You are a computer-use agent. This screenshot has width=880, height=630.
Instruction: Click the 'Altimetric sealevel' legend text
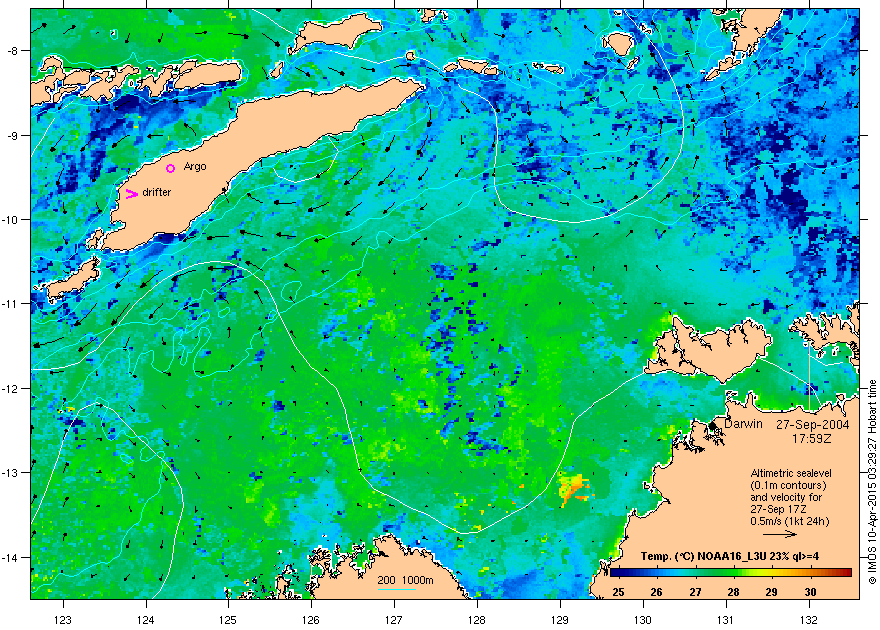pos(791,473)
